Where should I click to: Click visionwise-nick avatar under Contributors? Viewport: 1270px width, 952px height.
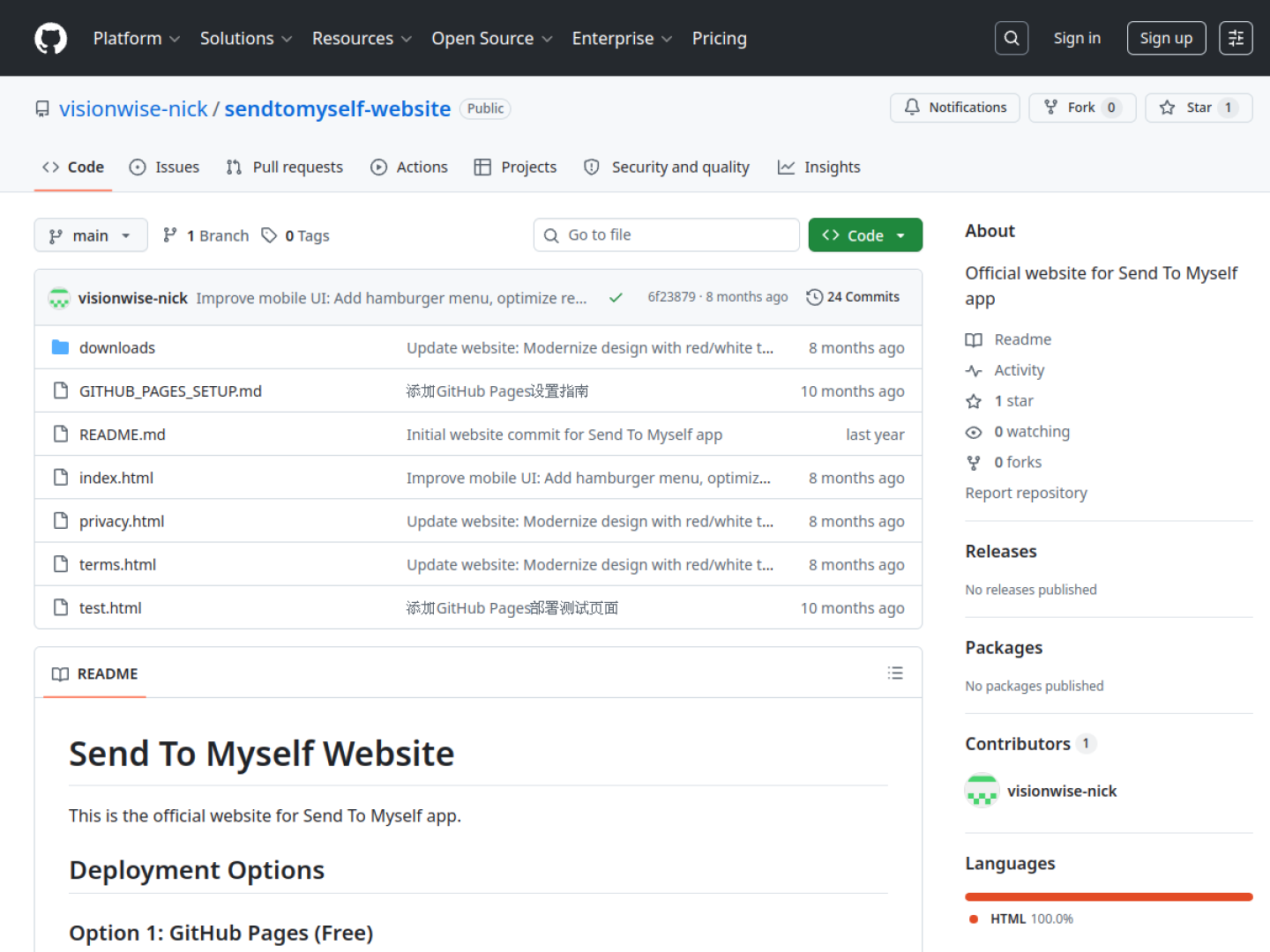point(982,791)
